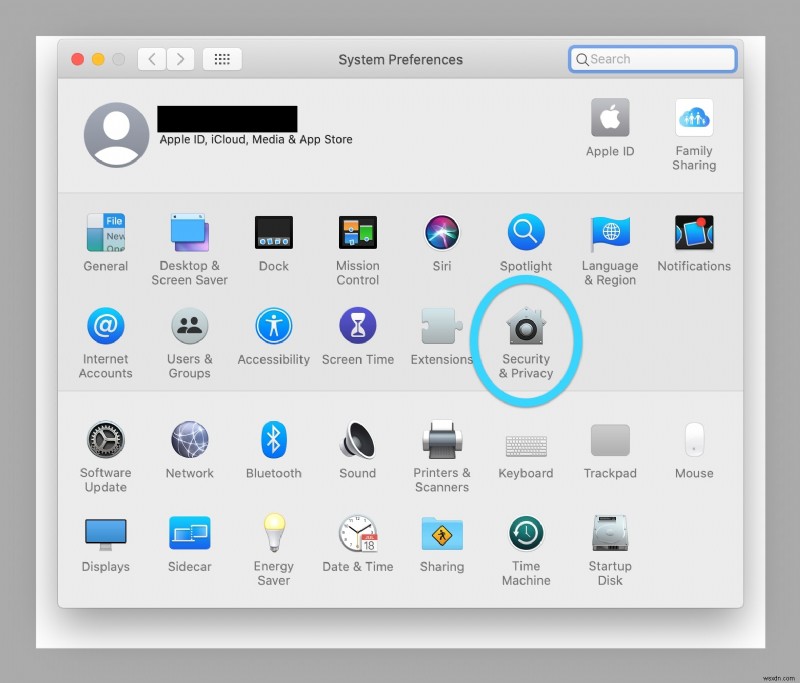
Task: Open Mission Control settings
Action: 357,233
